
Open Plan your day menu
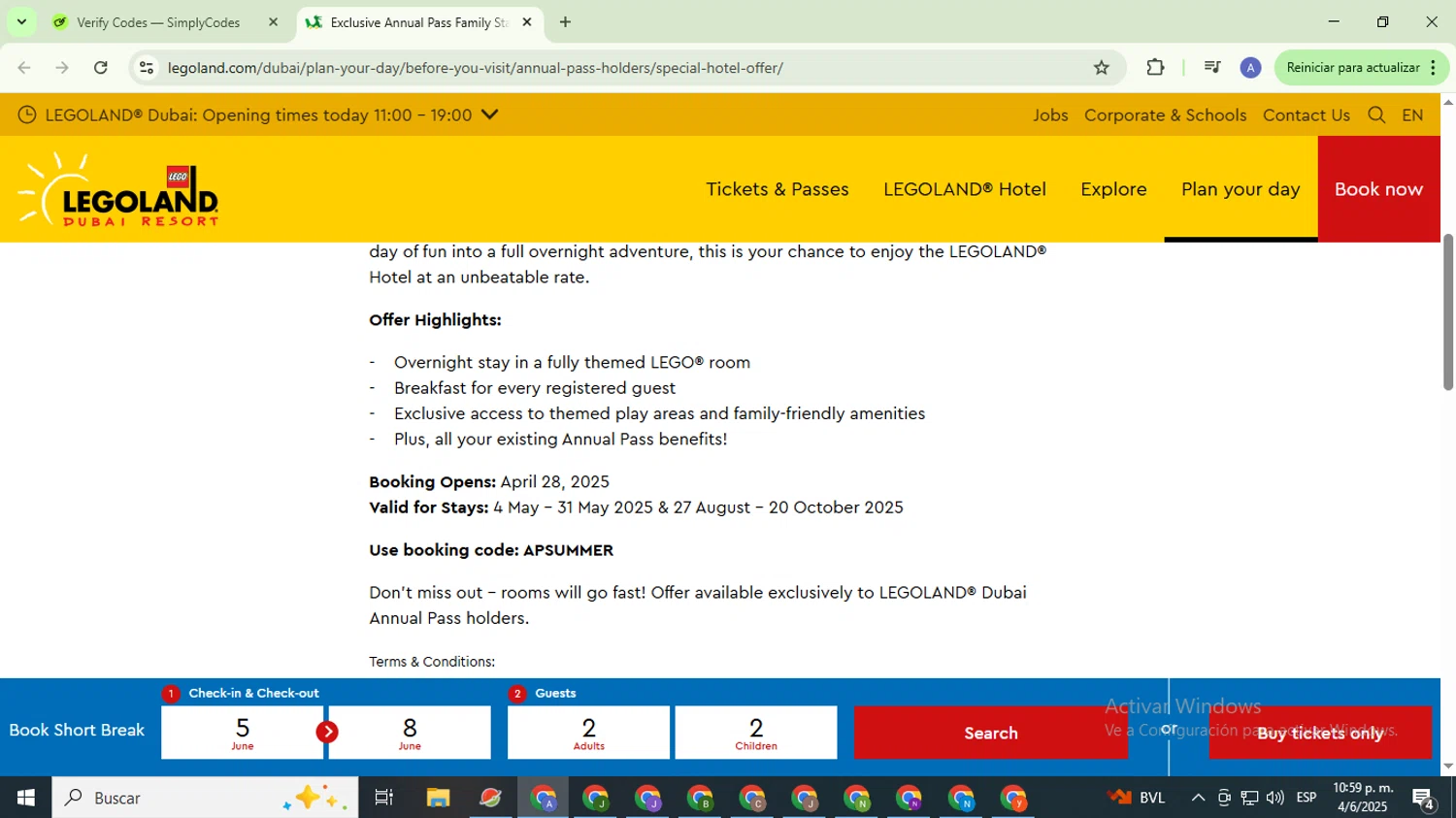pos(1241,189)
